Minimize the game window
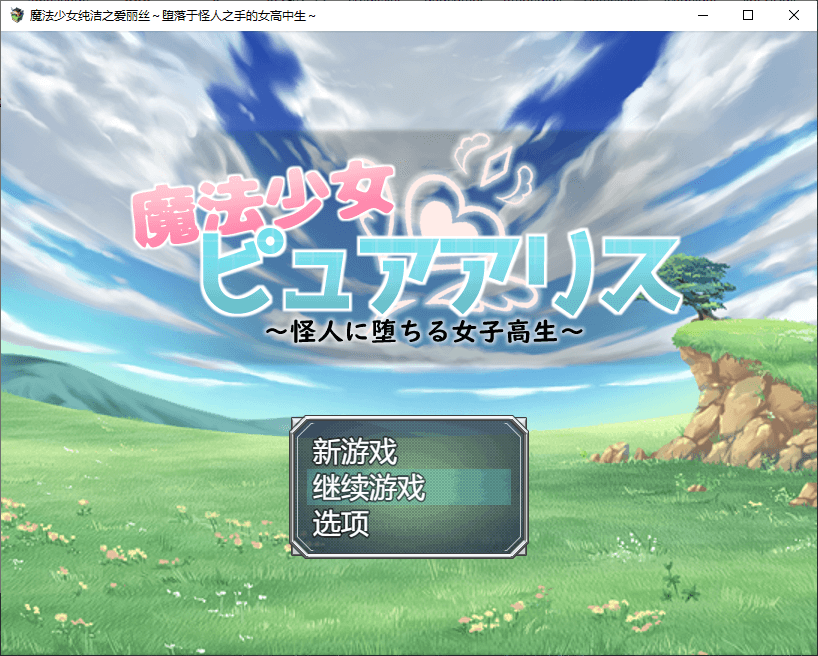This screenshot has height=656, width=818. (702, 16)
